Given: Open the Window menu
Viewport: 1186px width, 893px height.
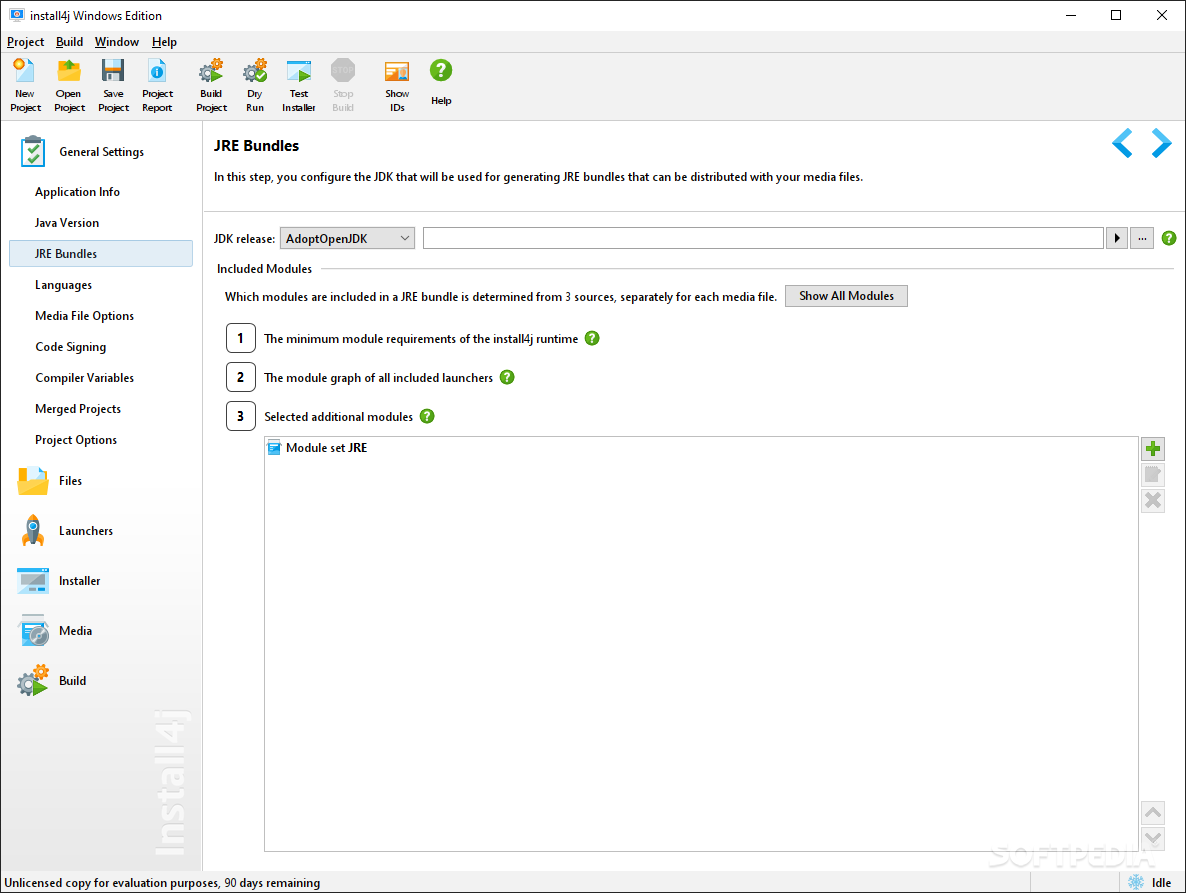Looking at the screenshot, I should coord(116,42).
